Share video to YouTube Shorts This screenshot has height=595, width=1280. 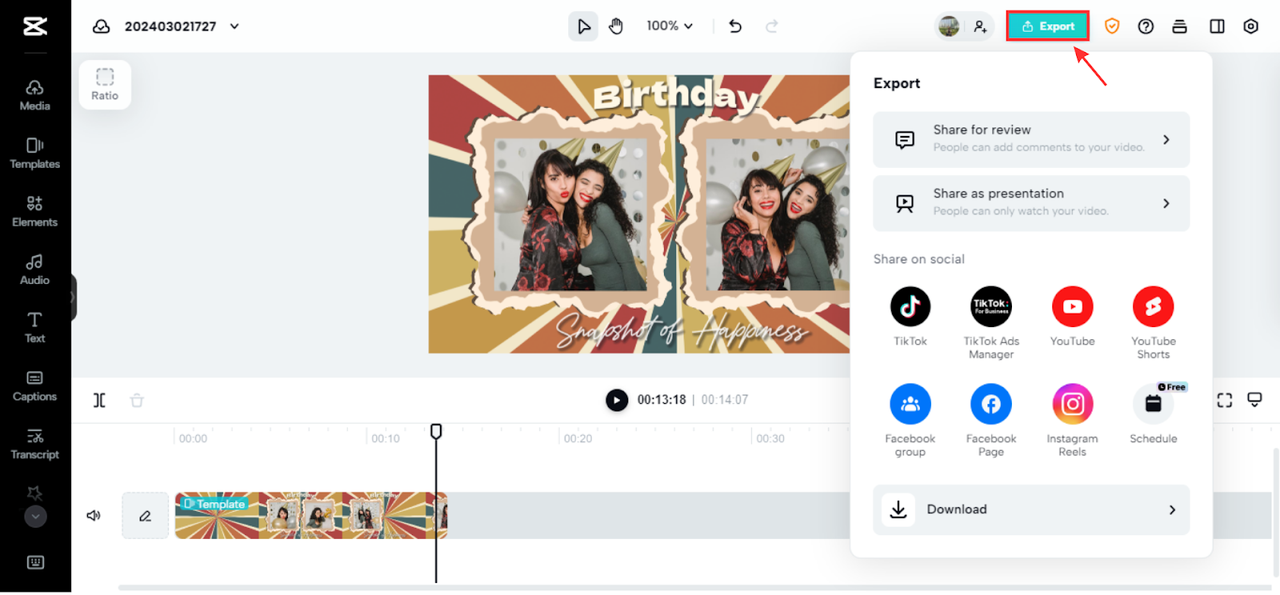click(1153, 323)
